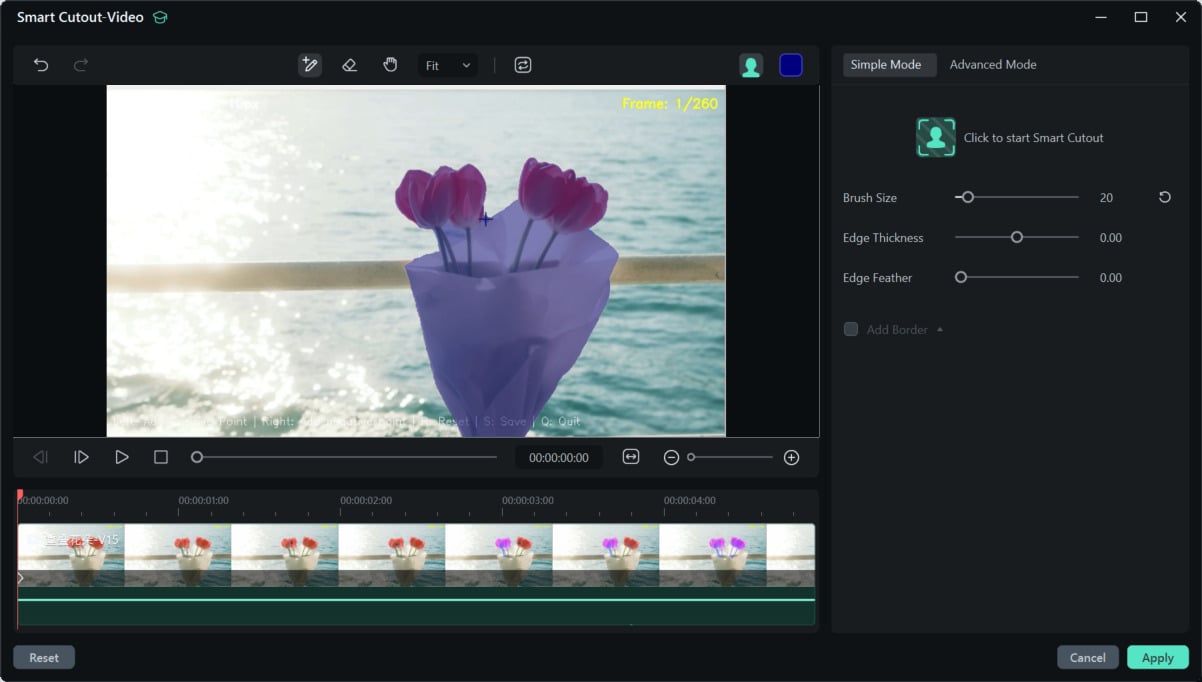Click the Reset button
This screenshot has width=1202, height=682.
pos(44,658)
